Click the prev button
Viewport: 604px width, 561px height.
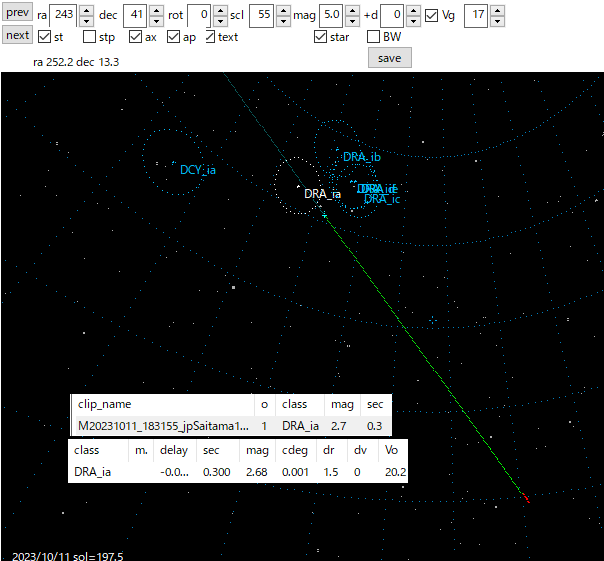[x=17, y=13]
